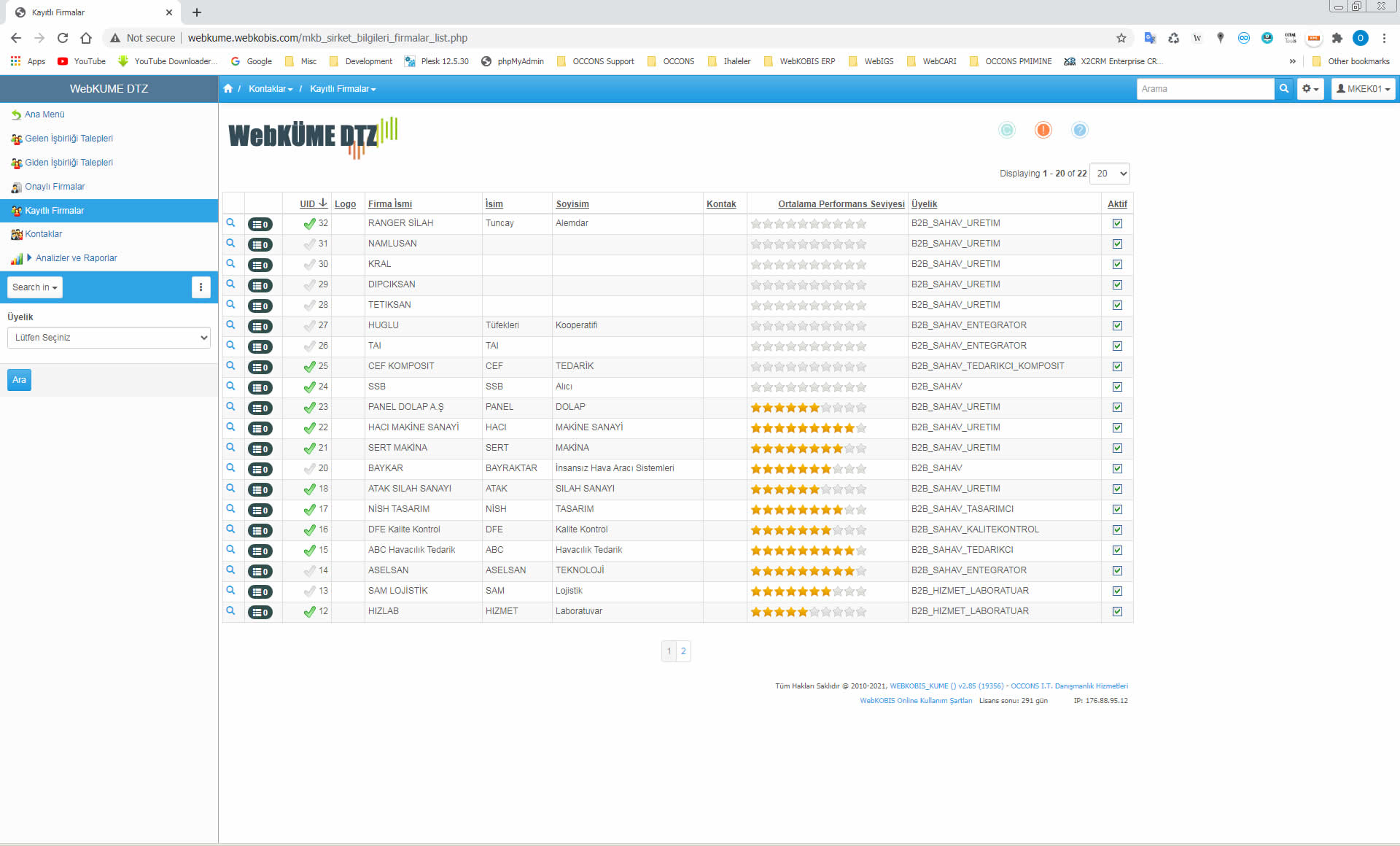Open the settings gear dropdown

click(1310, 89)
